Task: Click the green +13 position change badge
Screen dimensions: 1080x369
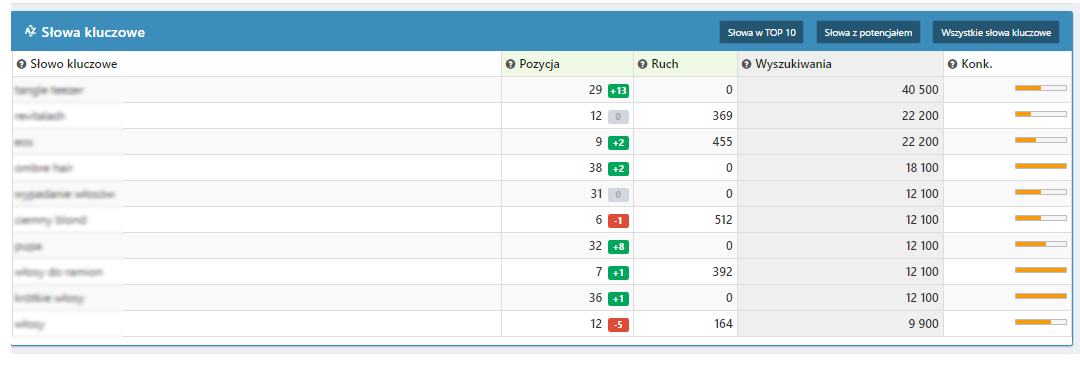Action: 618,90
